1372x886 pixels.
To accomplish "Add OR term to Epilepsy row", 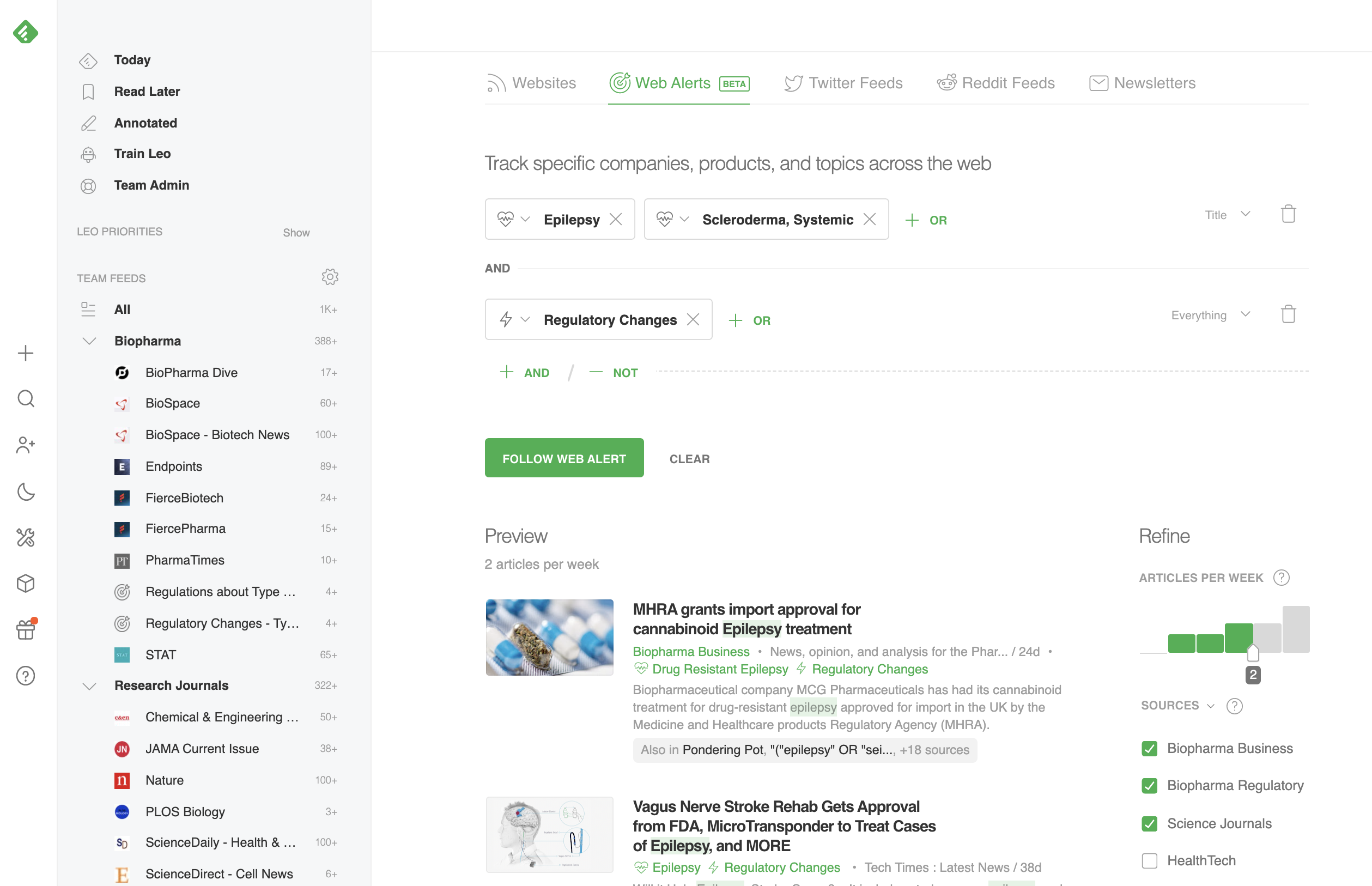I will pos(926,220).
